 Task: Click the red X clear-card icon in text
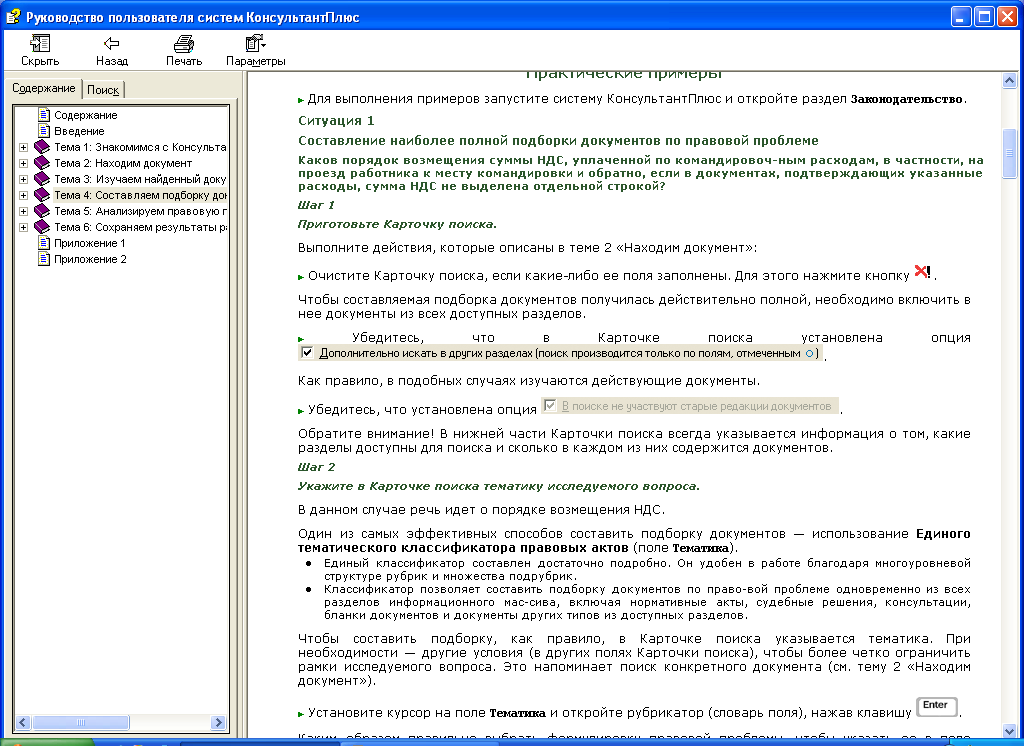923,272
